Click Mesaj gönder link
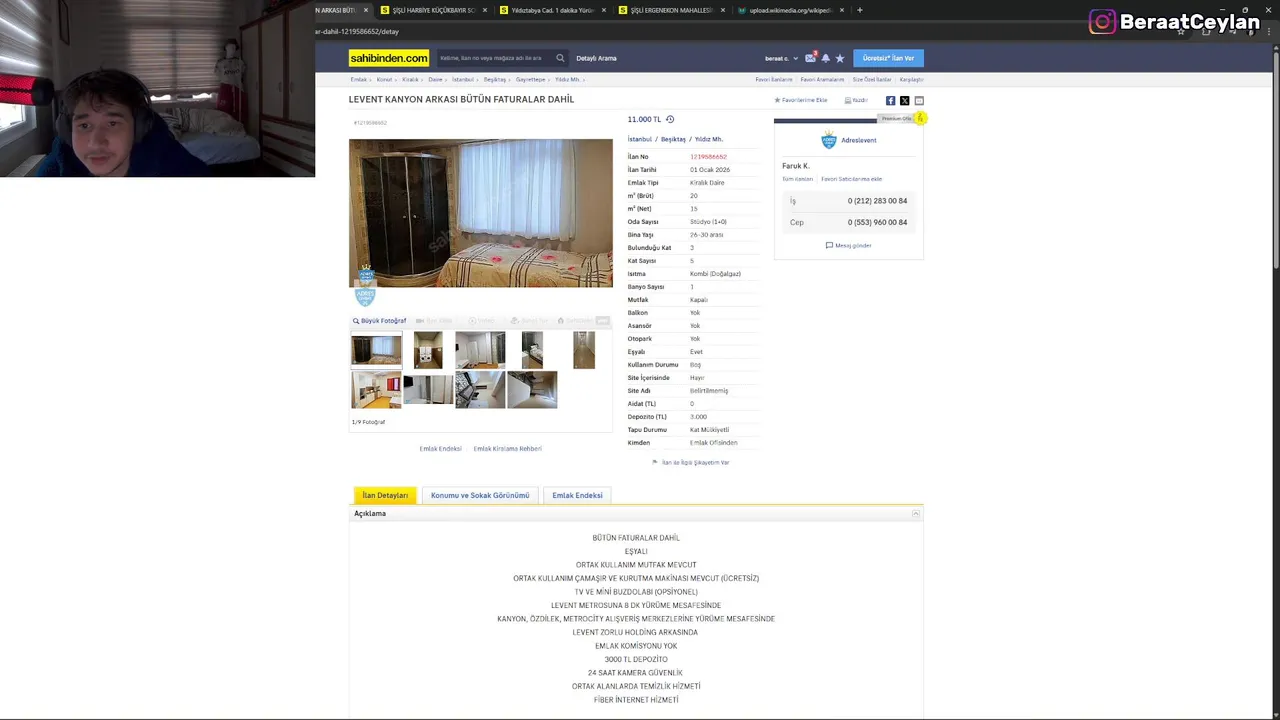The height and width of the screenshot is (720, 1280). pos(848,245)
